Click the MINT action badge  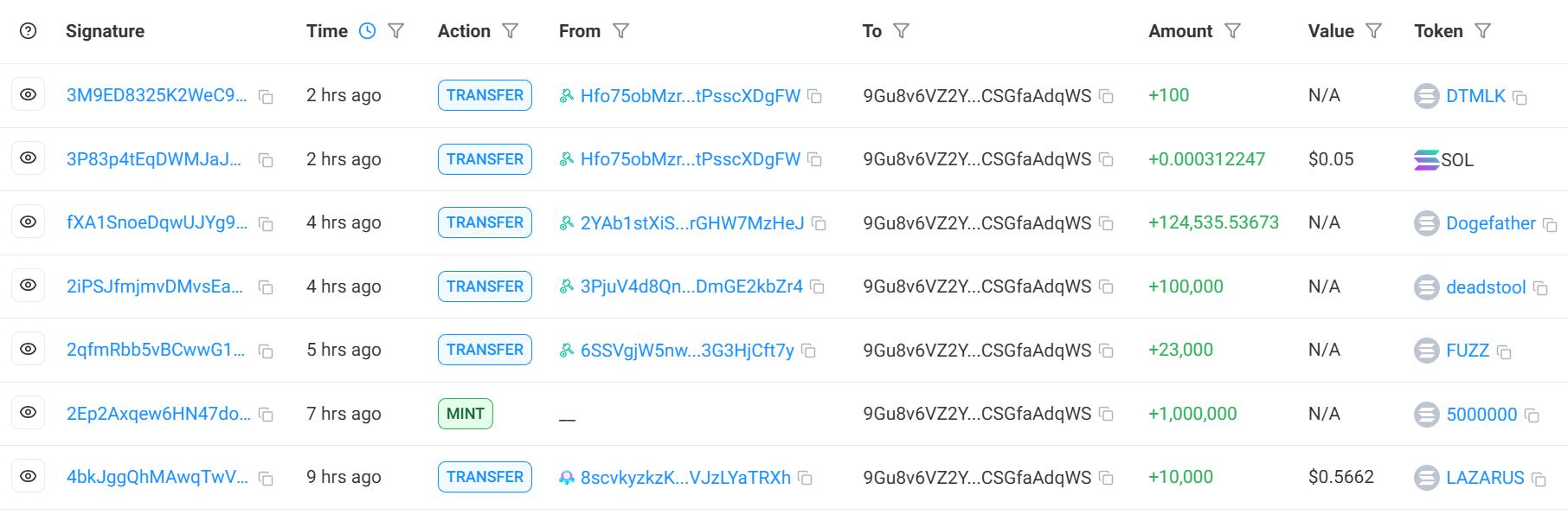click(x=466, y=414)
